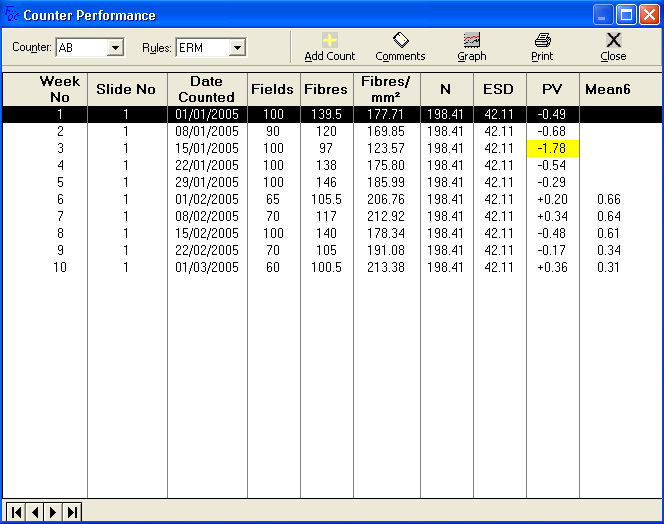Jump to the last record
Image resolution: width=664 pixels, height=524 pixels.
pos(72,512)
